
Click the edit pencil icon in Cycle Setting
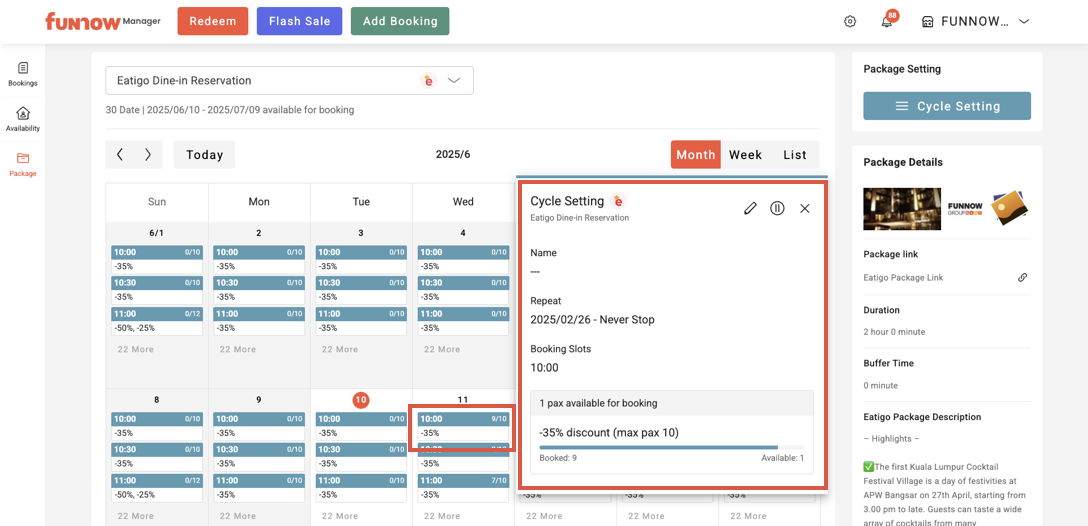(750, 208)
